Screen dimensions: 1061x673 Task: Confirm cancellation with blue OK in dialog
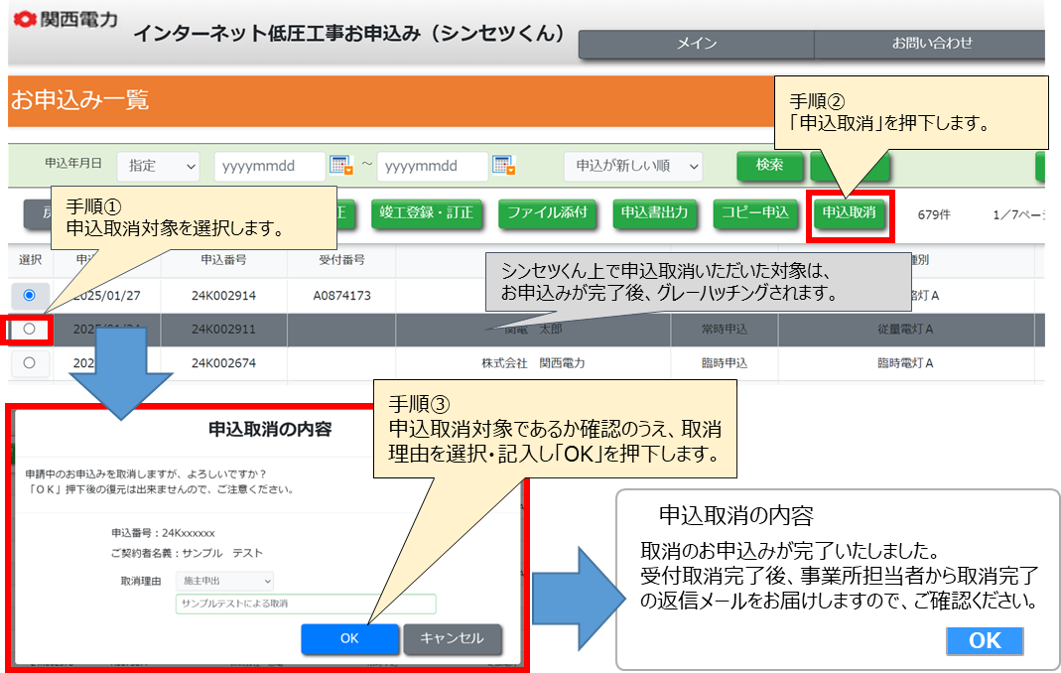pyautogui.click(x=349, y=639)
